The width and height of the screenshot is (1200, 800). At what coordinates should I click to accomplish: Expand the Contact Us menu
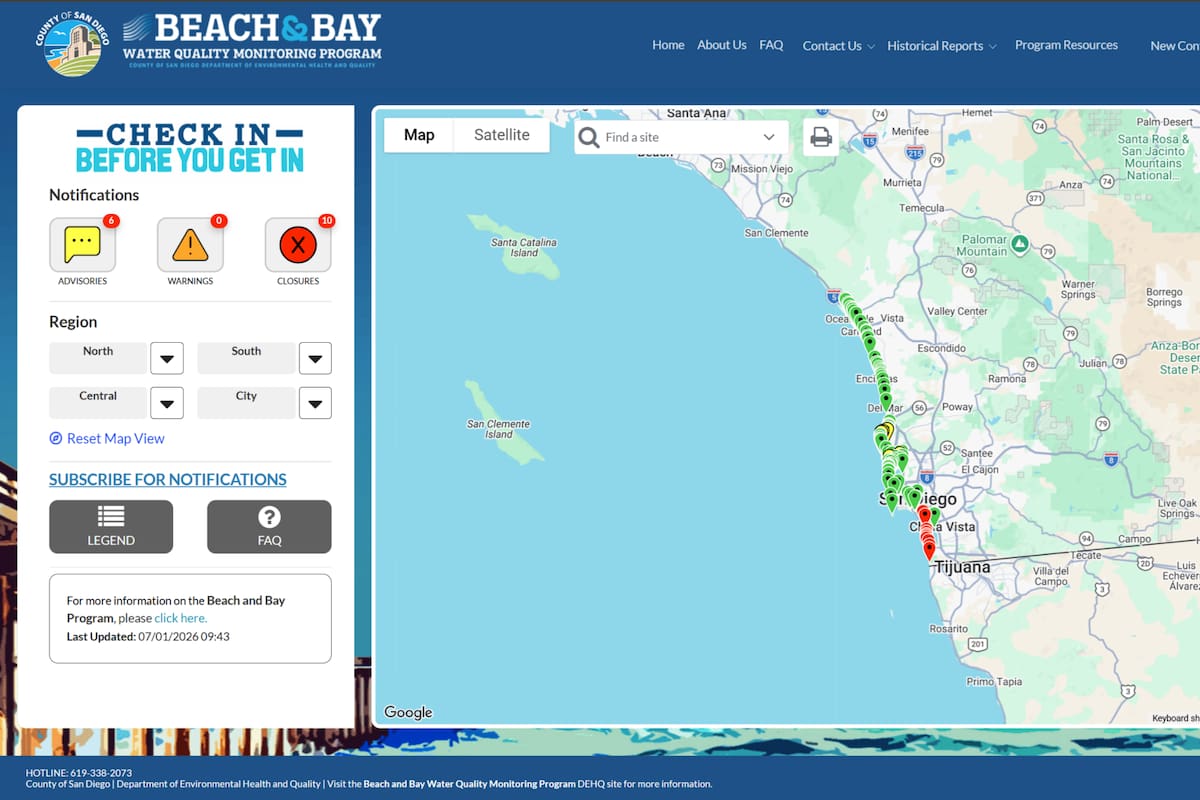838,46
